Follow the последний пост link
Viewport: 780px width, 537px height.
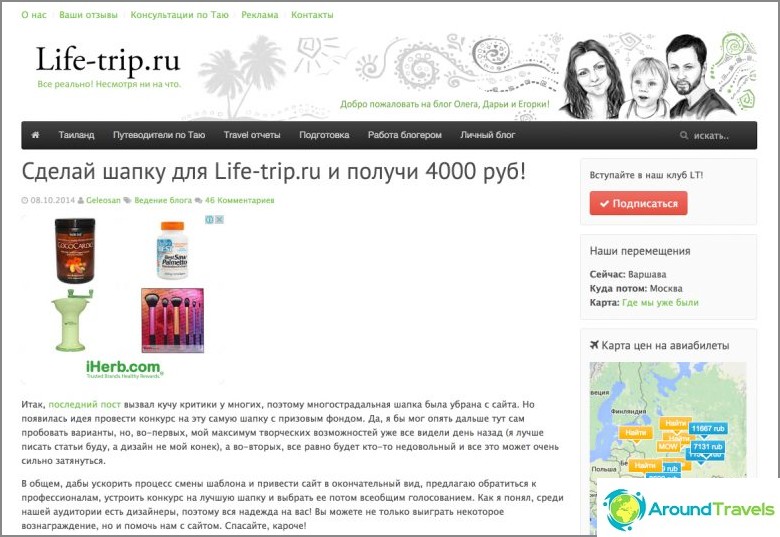[x=85, y=405]
